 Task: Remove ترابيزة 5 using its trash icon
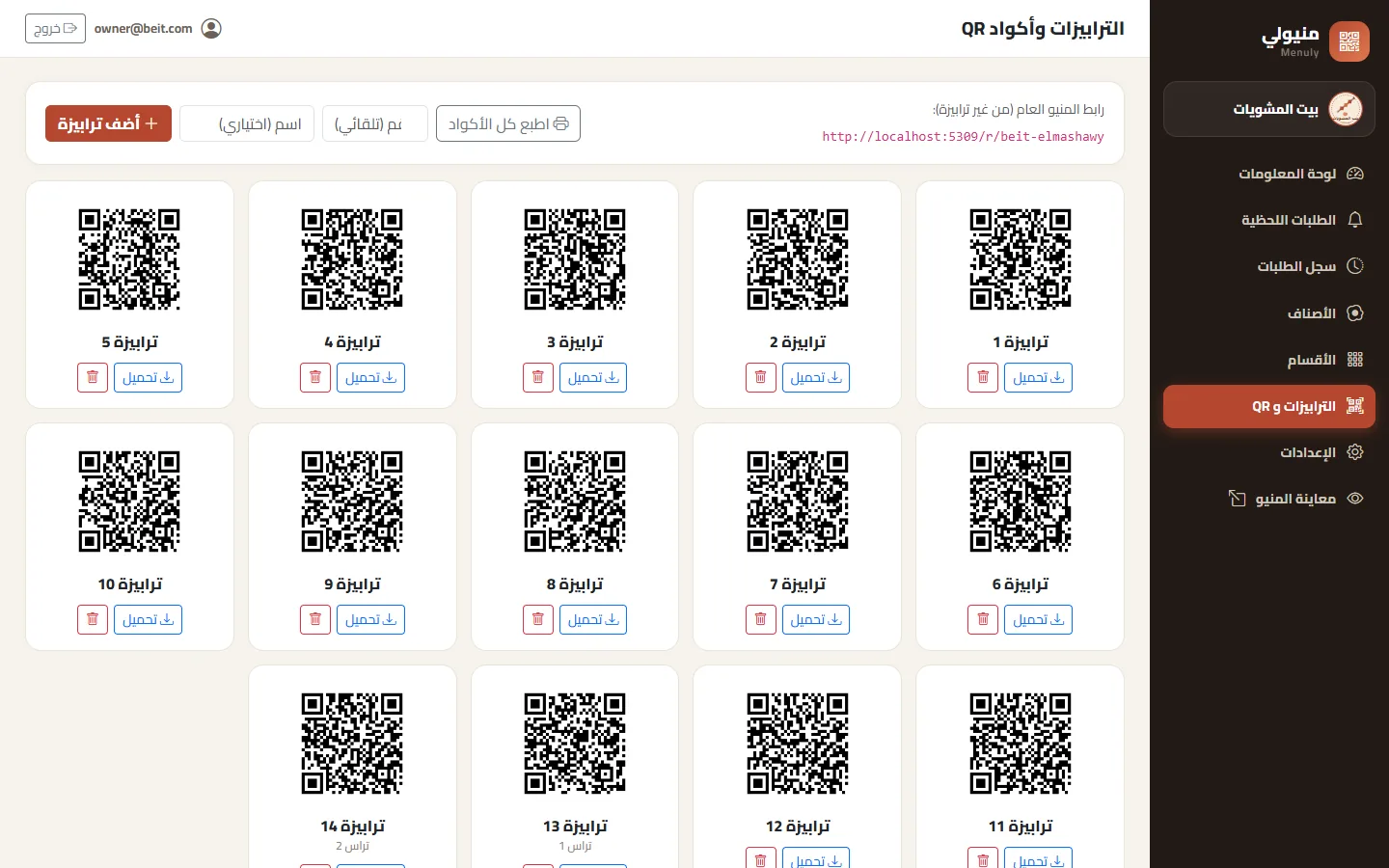point(93,377)
